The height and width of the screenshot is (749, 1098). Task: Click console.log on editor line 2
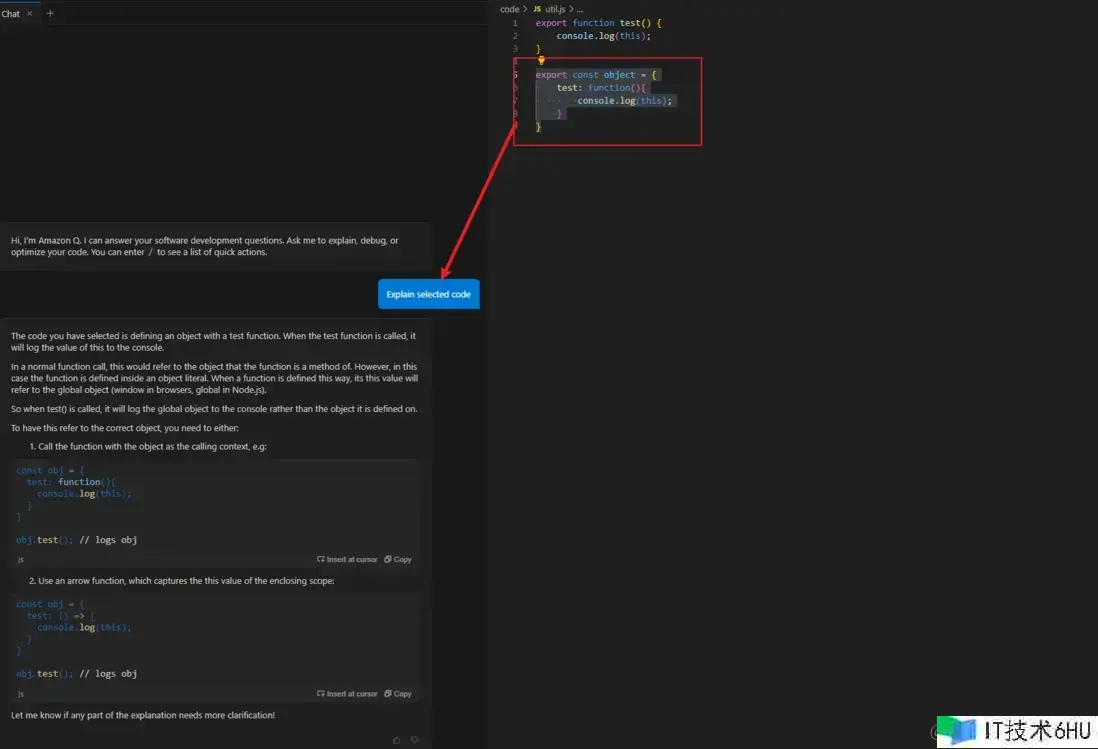tap(586, 36)
